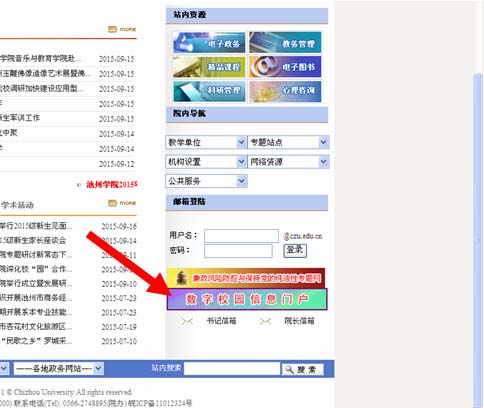Image resolution: width=484 pixels, height=408 pixels.
Task: Click the 用户名 input field
Action: 241,236
